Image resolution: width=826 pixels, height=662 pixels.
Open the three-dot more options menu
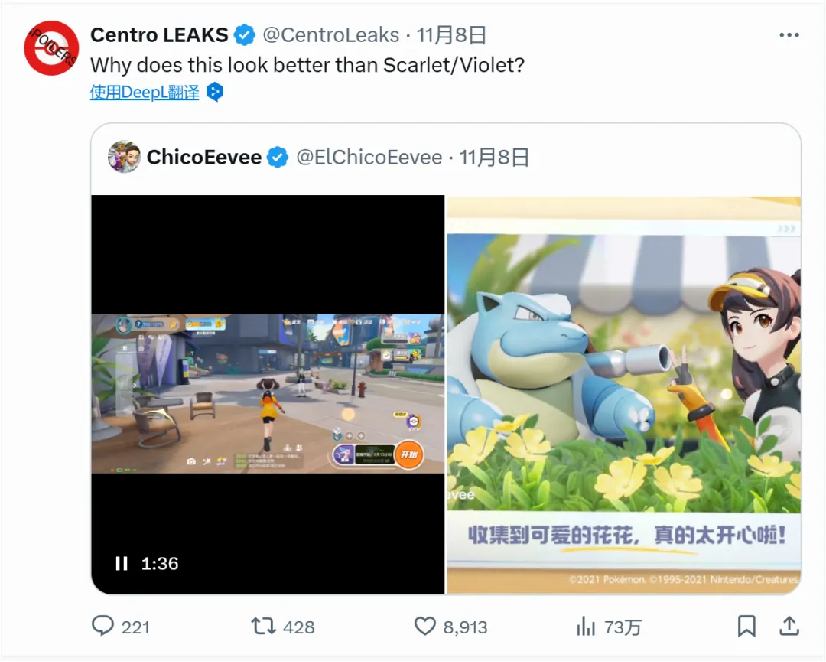[x=789, y=35]
